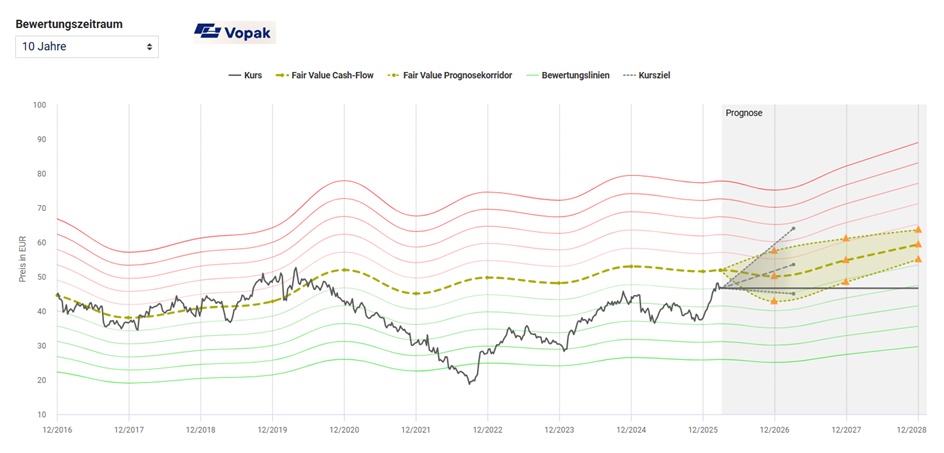Image resolution: width=944 pixels, height=453 pixels.
Task: Click the top orange triangle at 12/2028
Action: click(918, 229)
